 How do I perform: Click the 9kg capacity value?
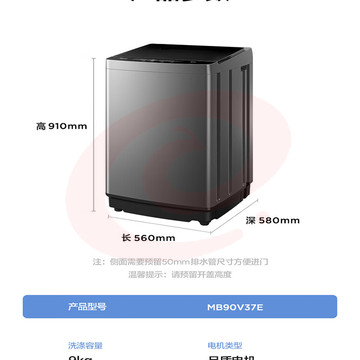coord(80,357)
